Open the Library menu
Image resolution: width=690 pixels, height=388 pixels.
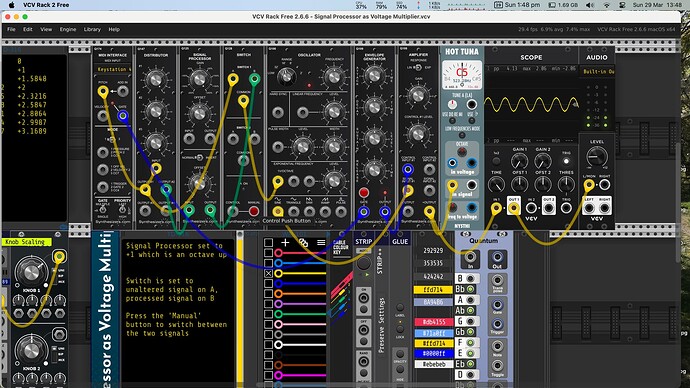pyautogui.click(x=92, y=29)
